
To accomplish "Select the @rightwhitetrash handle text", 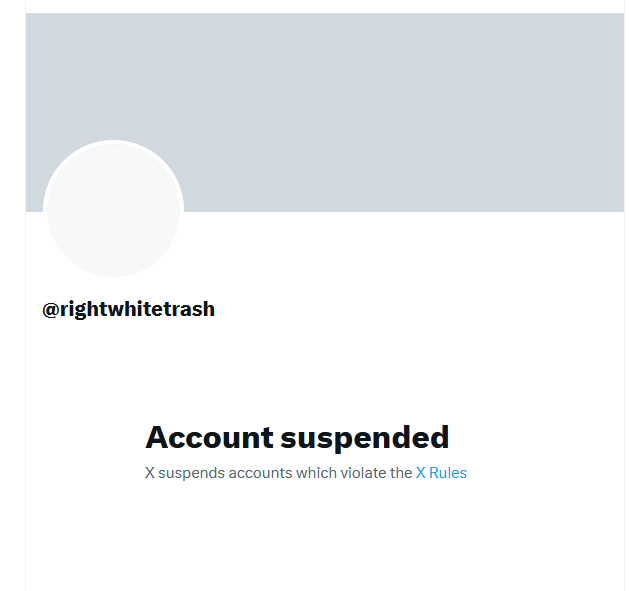I will tap(128, 309).
